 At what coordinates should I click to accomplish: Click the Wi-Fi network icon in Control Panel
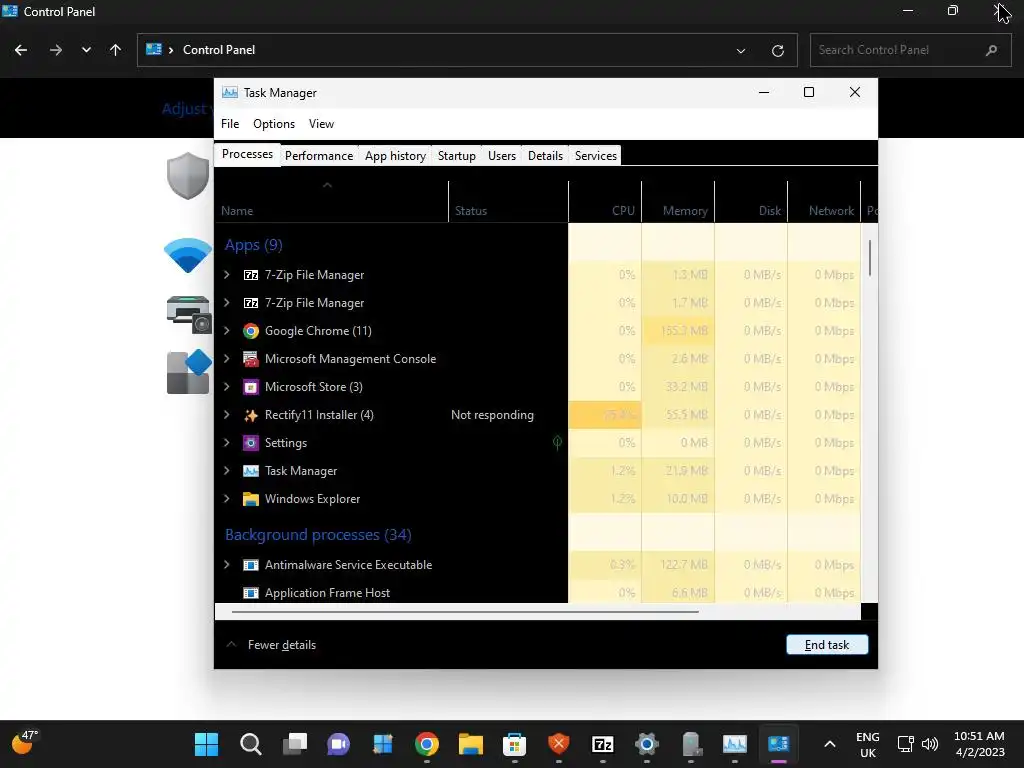(x=188, y=255)
